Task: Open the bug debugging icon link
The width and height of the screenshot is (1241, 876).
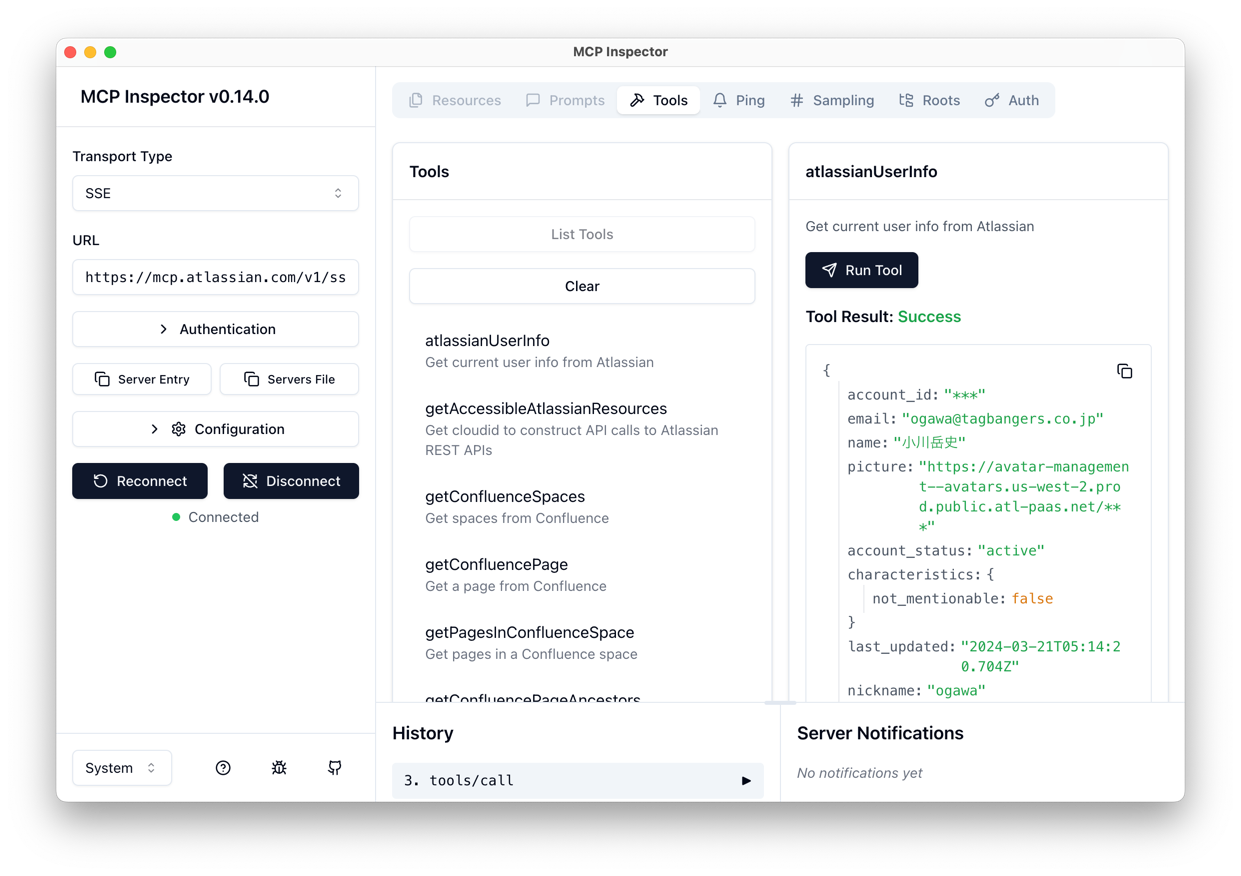Action: [279, 768]
